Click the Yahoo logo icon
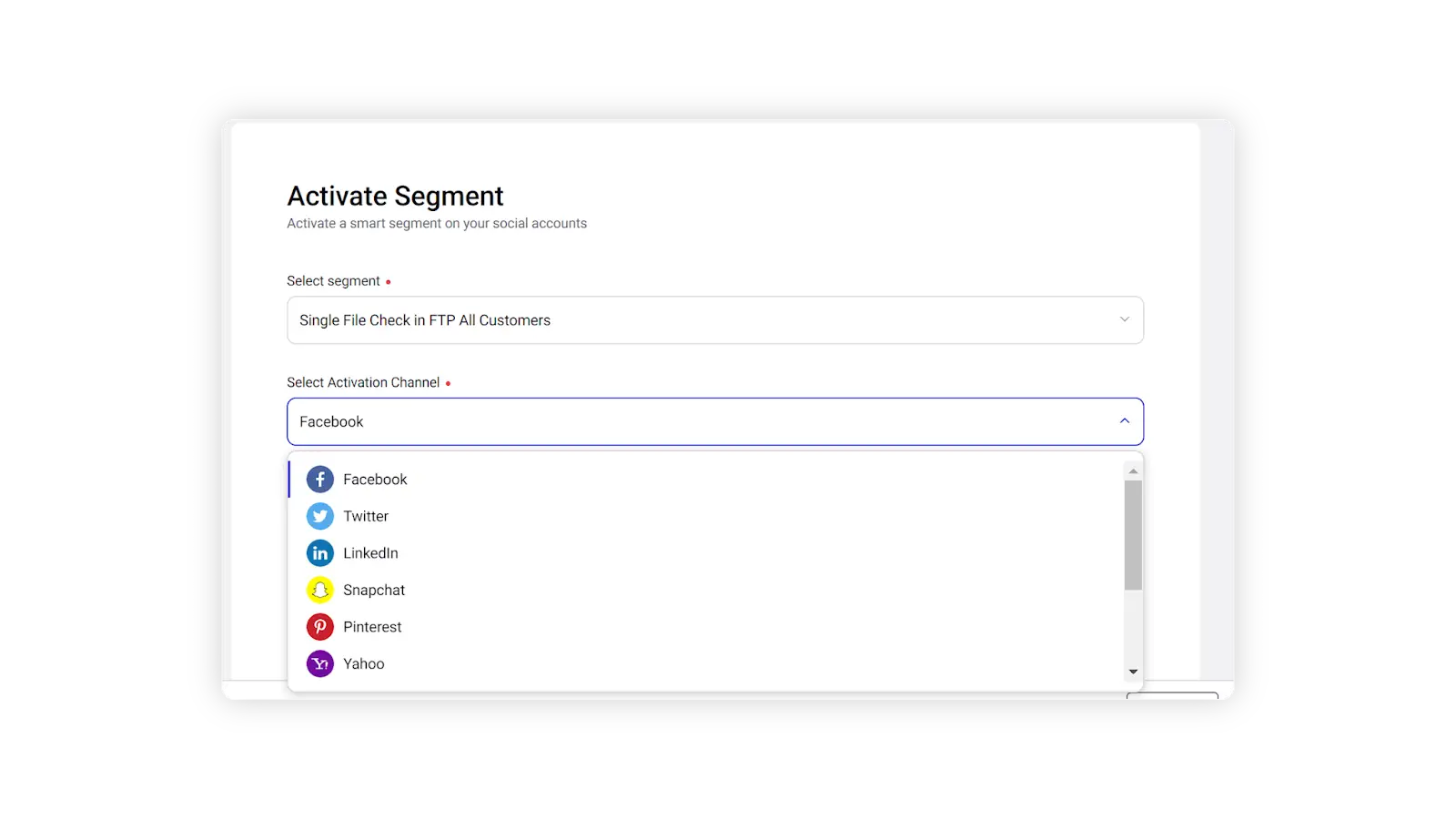The width and height of the screenshot is (1456, 819). point(320,663)
